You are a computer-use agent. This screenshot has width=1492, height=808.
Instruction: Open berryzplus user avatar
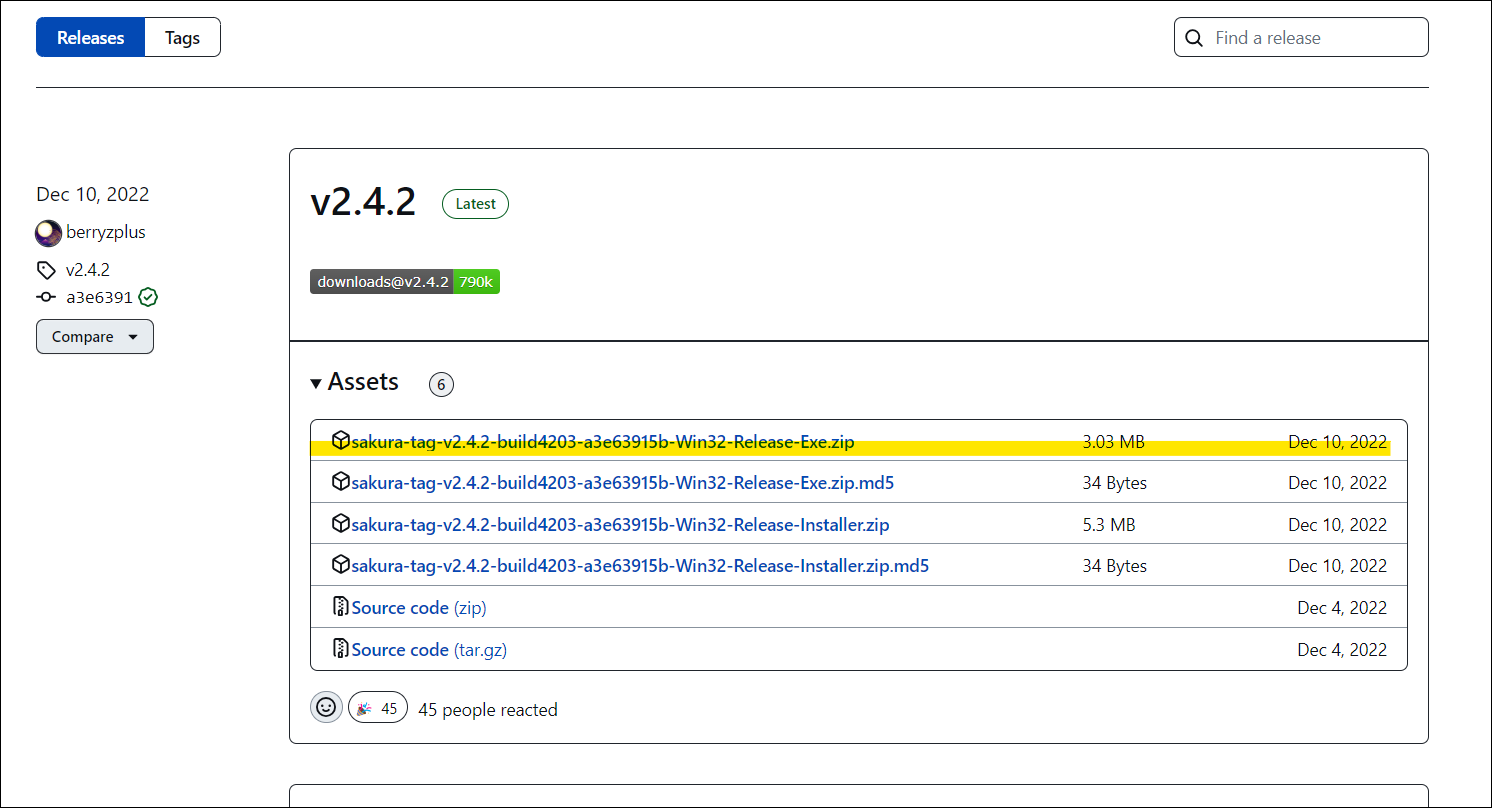click(x=48, y=233)
